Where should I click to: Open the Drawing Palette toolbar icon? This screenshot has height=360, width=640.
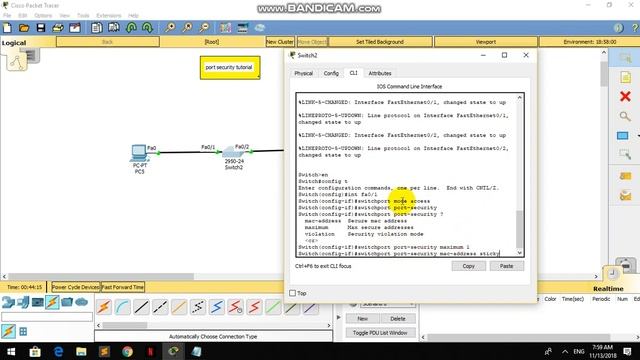pyautogui.click(x=225, y=28)
